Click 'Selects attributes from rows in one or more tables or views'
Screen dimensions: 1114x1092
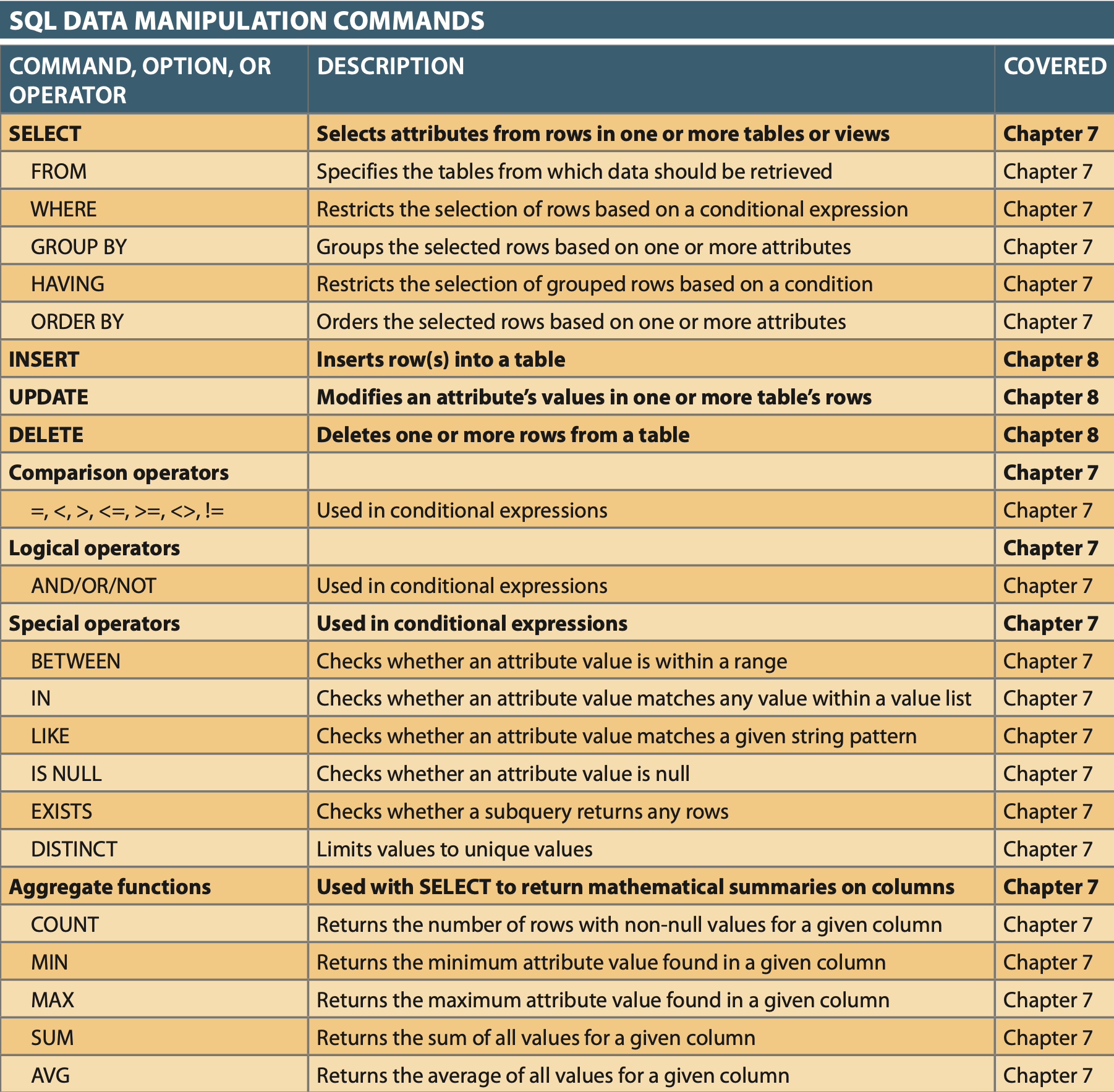click(603, 134)
